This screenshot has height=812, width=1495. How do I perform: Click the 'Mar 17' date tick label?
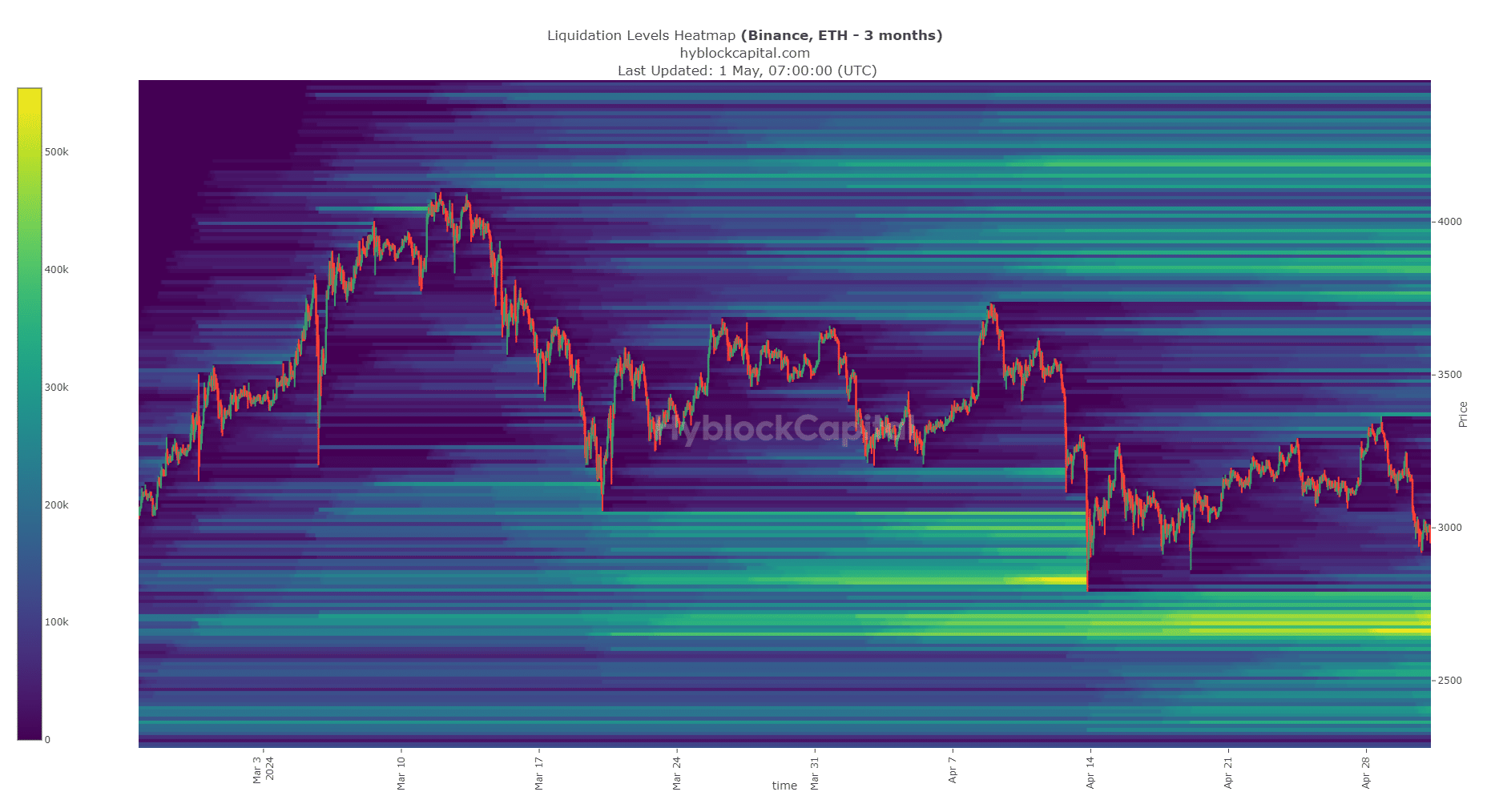coord(538,773)
